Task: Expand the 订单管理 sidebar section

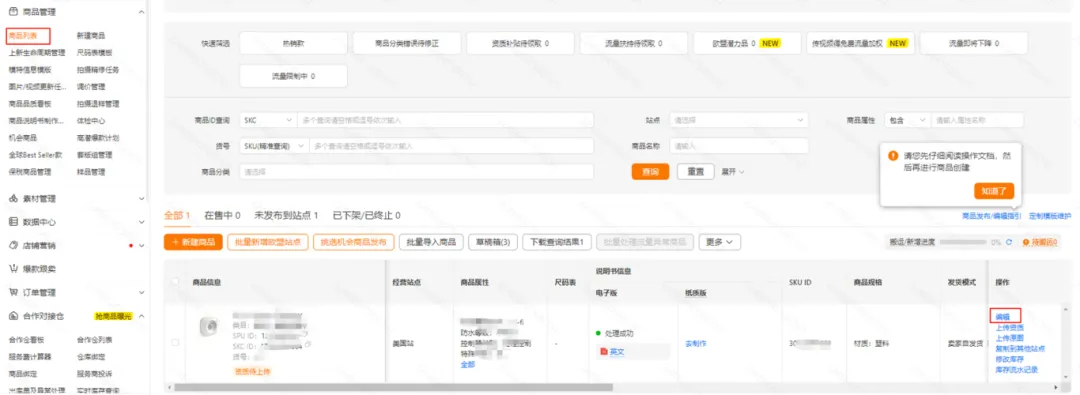Action: pyautogui.click(x=141, y=293)
